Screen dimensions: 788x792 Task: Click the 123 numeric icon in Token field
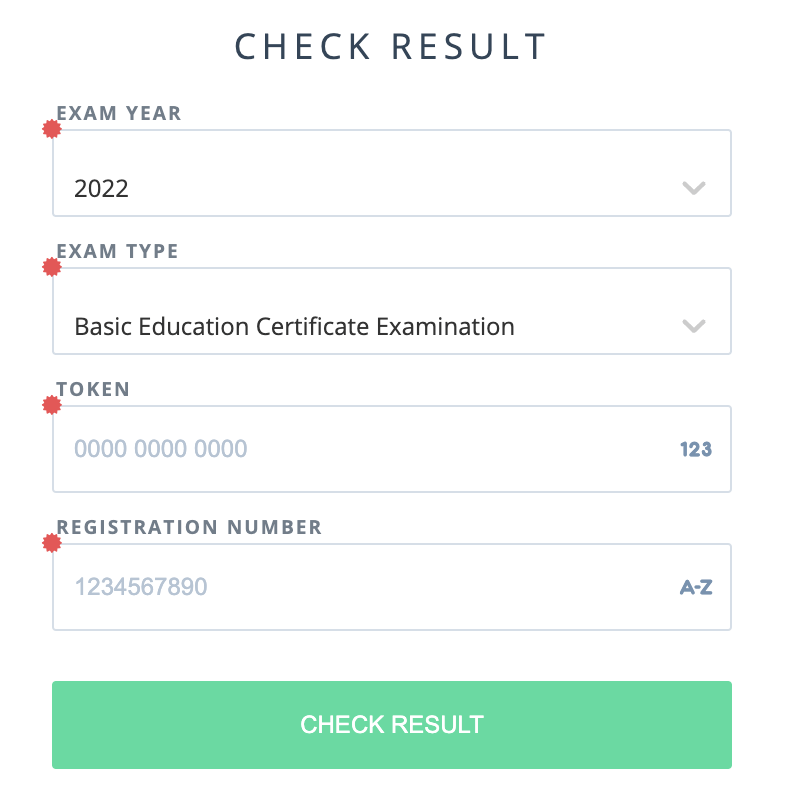(696, 449)
